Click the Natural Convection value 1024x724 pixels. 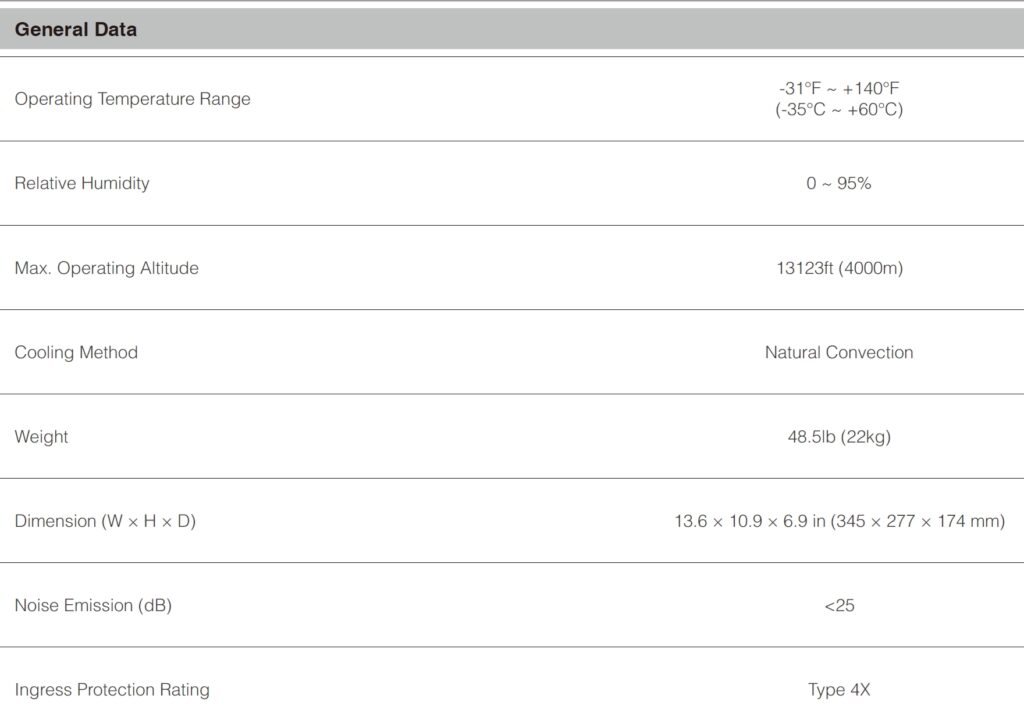coord(839,352)
